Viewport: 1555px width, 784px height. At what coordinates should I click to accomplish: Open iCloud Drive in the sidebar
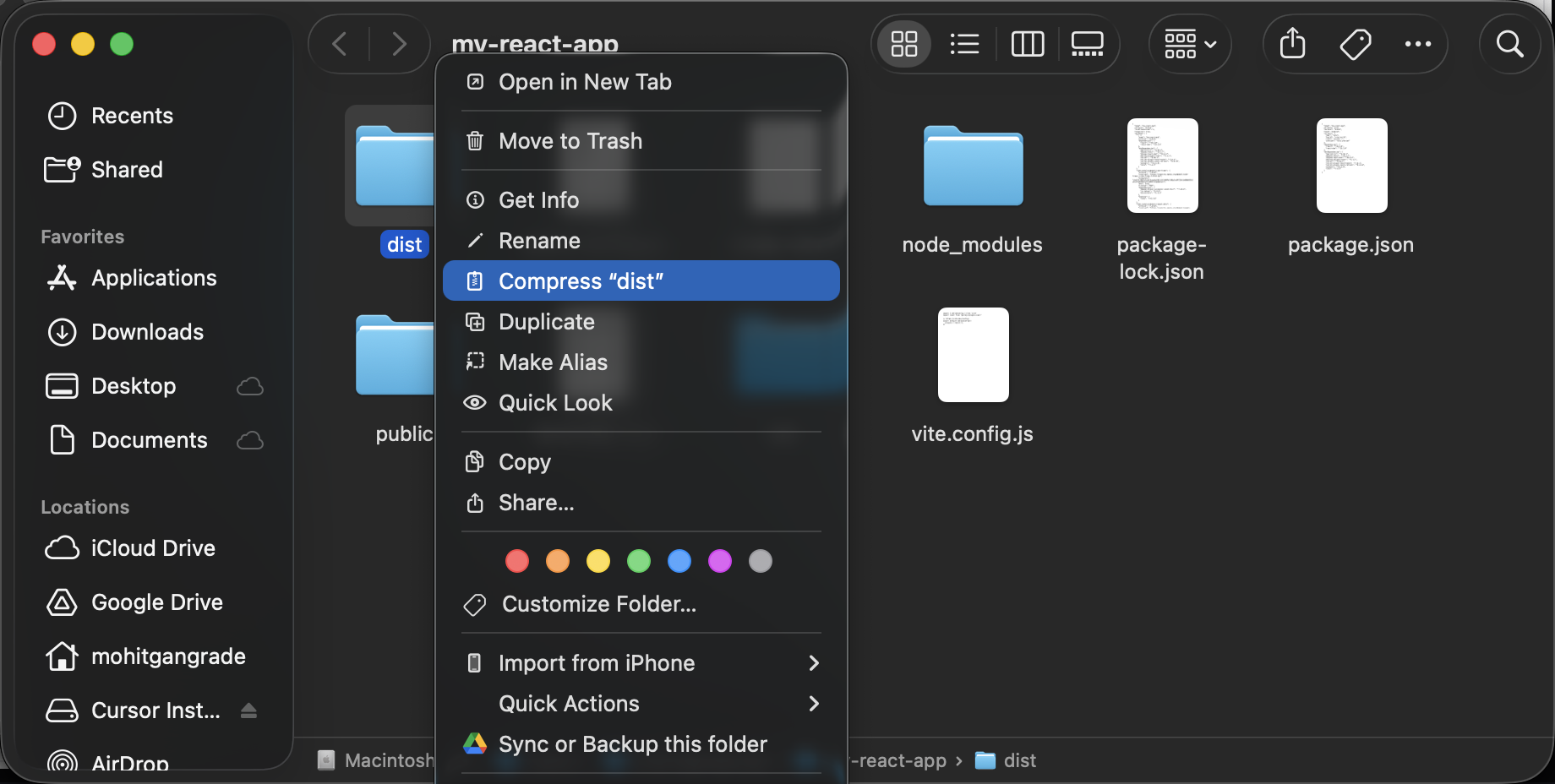pyautogui.click(x=152, y=547)
